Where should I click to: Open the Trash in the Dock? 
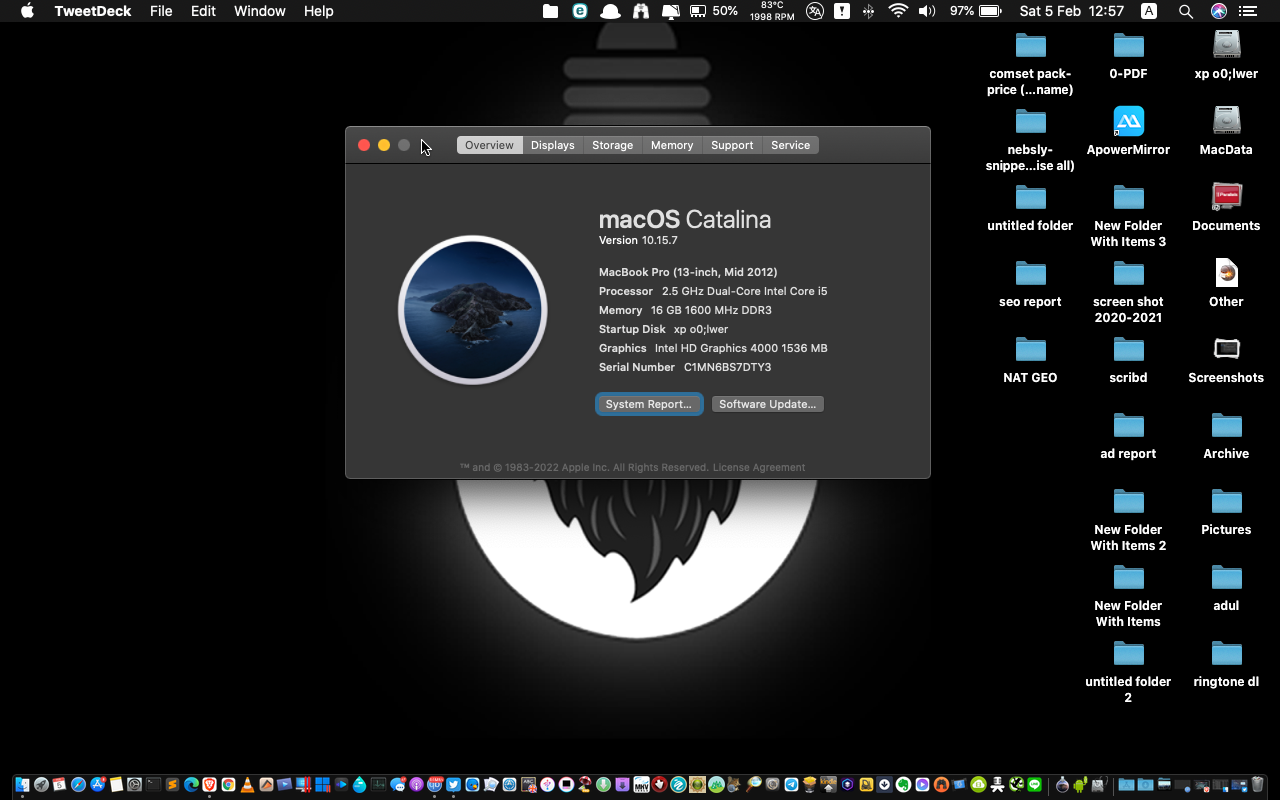1258,785
